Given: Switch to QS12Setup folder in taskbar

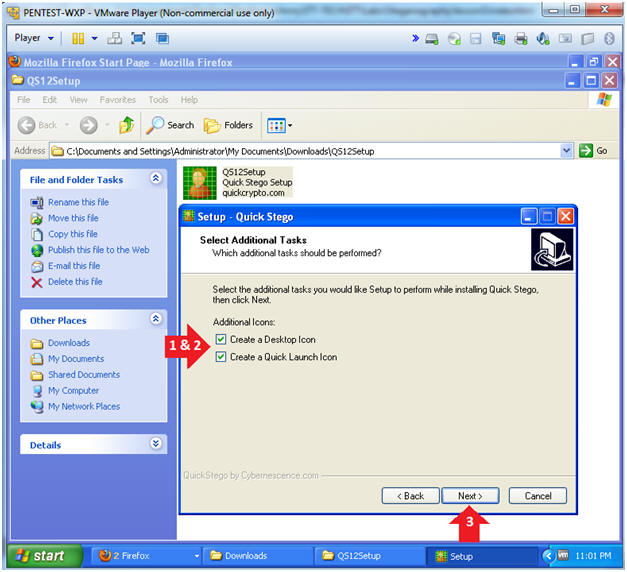Looking at the screenshot, I should [370, 556].
